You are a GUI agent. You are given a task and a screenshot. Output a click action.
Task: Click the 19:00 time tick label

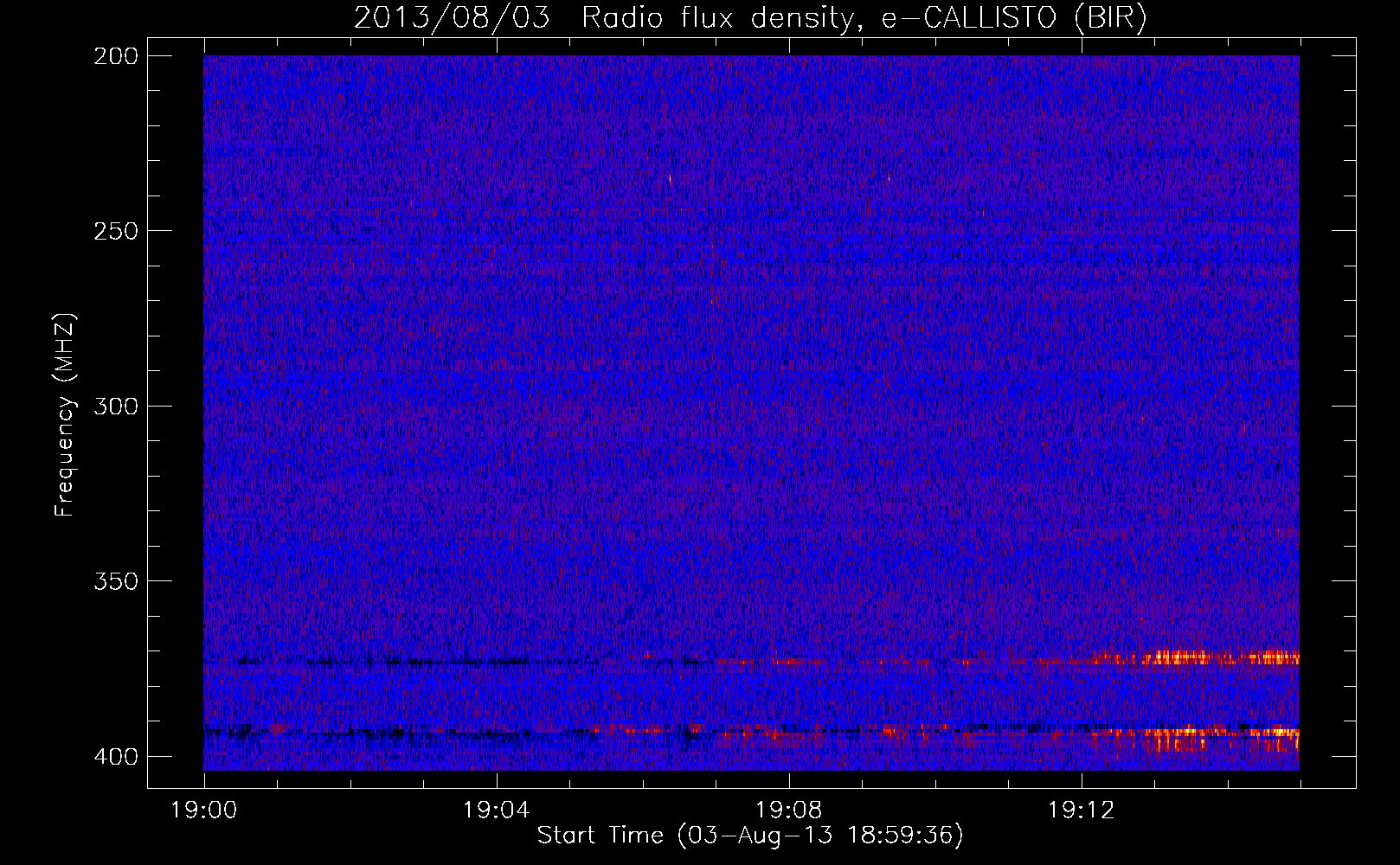(204, 811)
